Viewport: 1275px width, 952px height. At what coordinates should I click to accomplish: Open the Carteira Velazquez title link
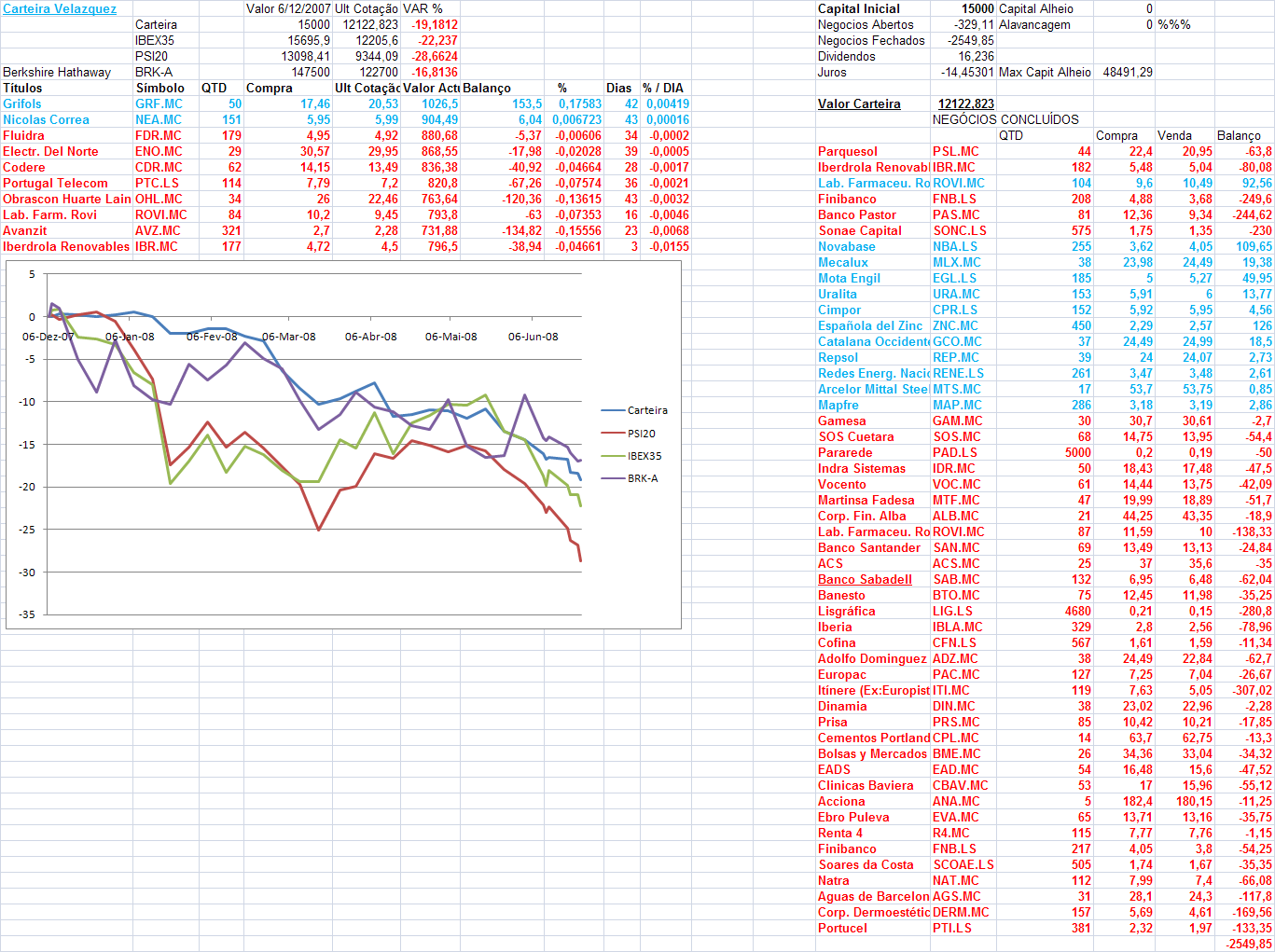click(x=60, y=9)
